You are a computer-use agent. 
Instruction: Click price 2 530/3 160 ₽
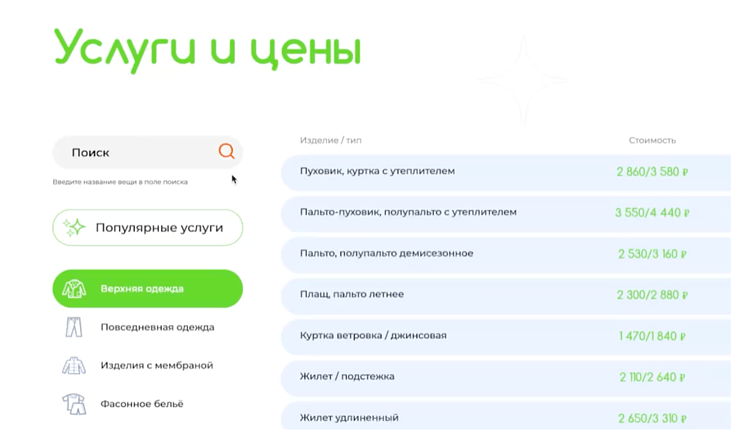pyautogui.click(x=652, y=254)
